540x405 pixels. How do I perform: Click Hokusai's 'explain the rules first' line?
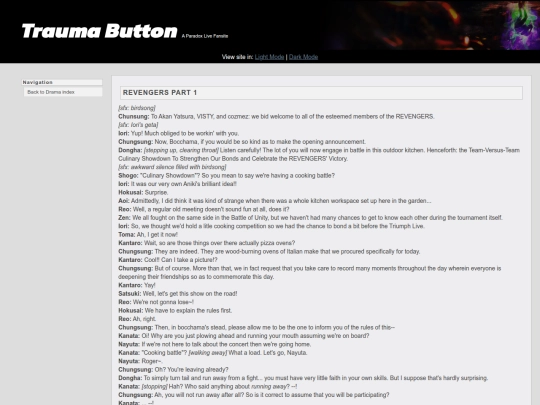(175, 310)
